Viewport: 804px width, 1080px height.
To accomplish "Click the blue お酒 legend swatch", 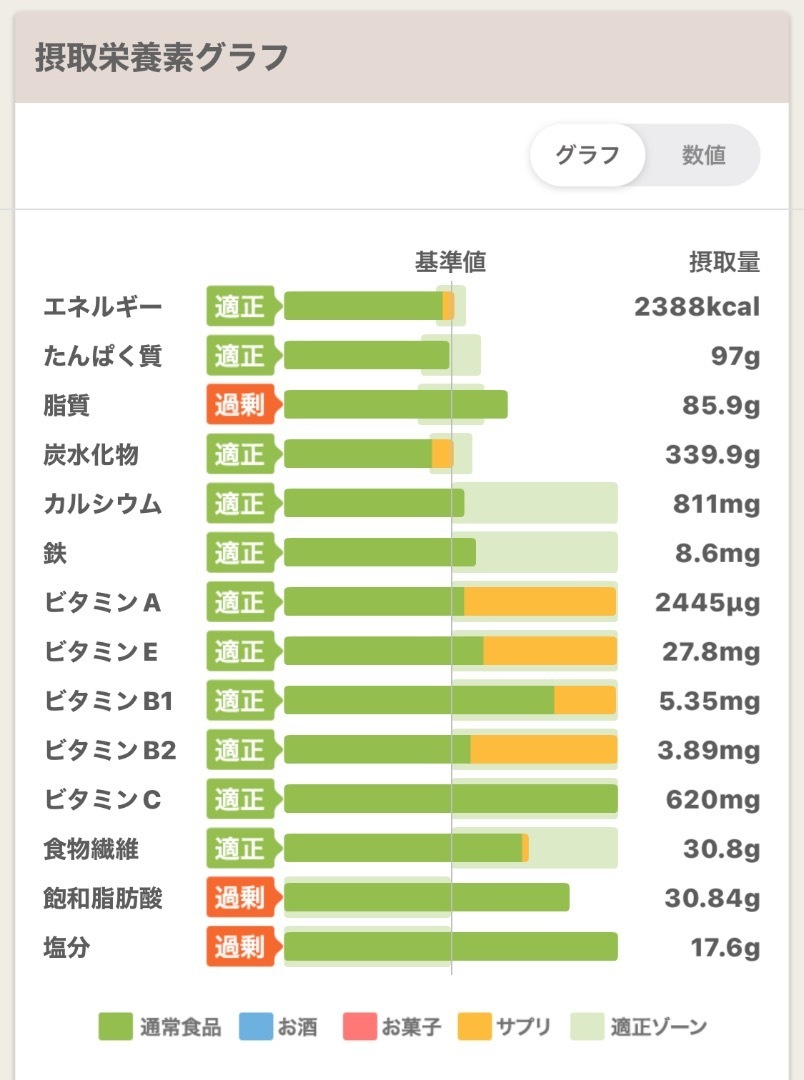I will [x=255, y=1027].
